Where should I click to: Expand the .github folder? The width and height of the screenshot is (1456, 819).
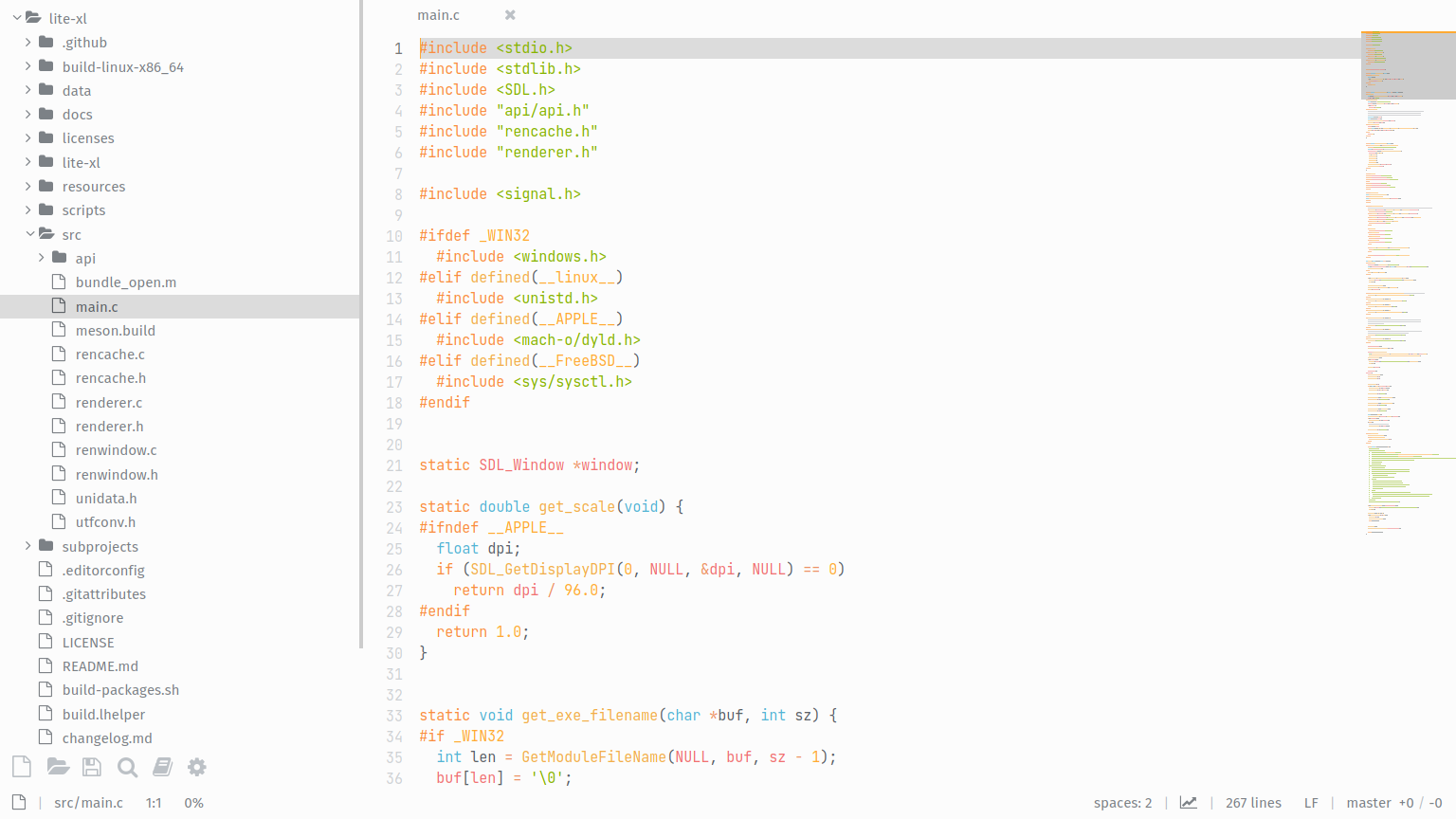28,43
